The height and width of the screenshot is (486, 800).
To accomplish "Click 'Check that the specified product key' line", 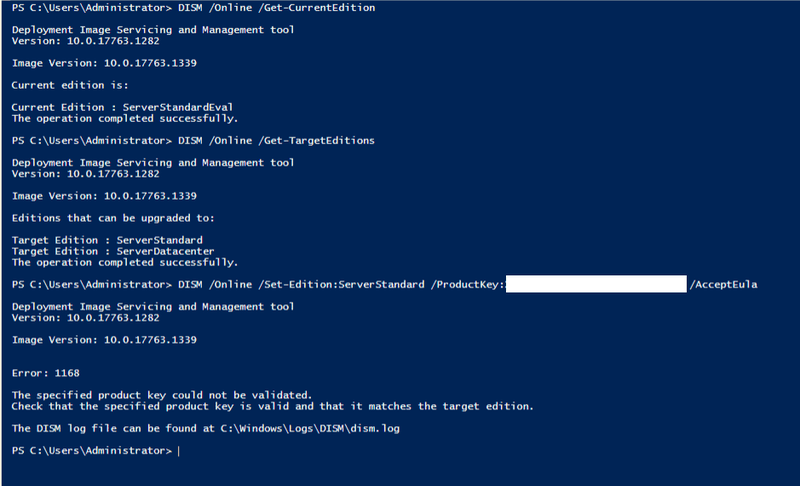I will [272, 406].
